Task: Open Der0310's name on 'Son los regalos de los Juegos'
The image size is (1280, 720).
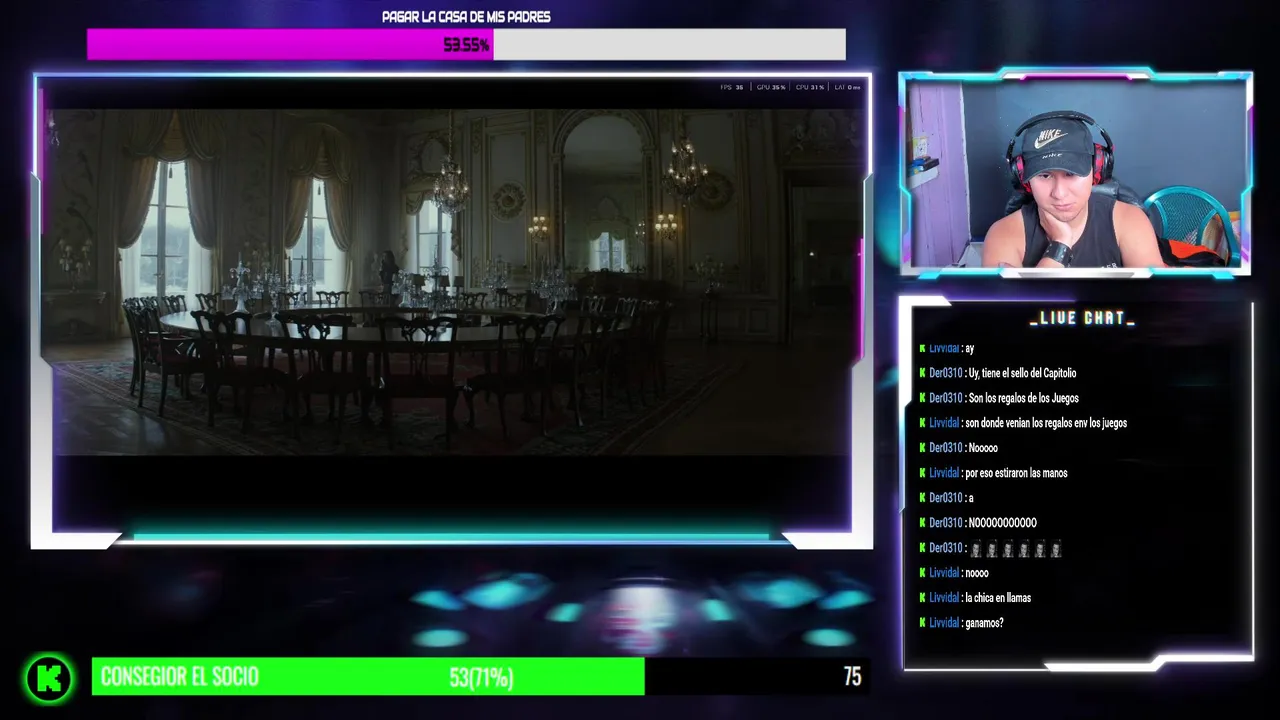Action: point(946,398)
